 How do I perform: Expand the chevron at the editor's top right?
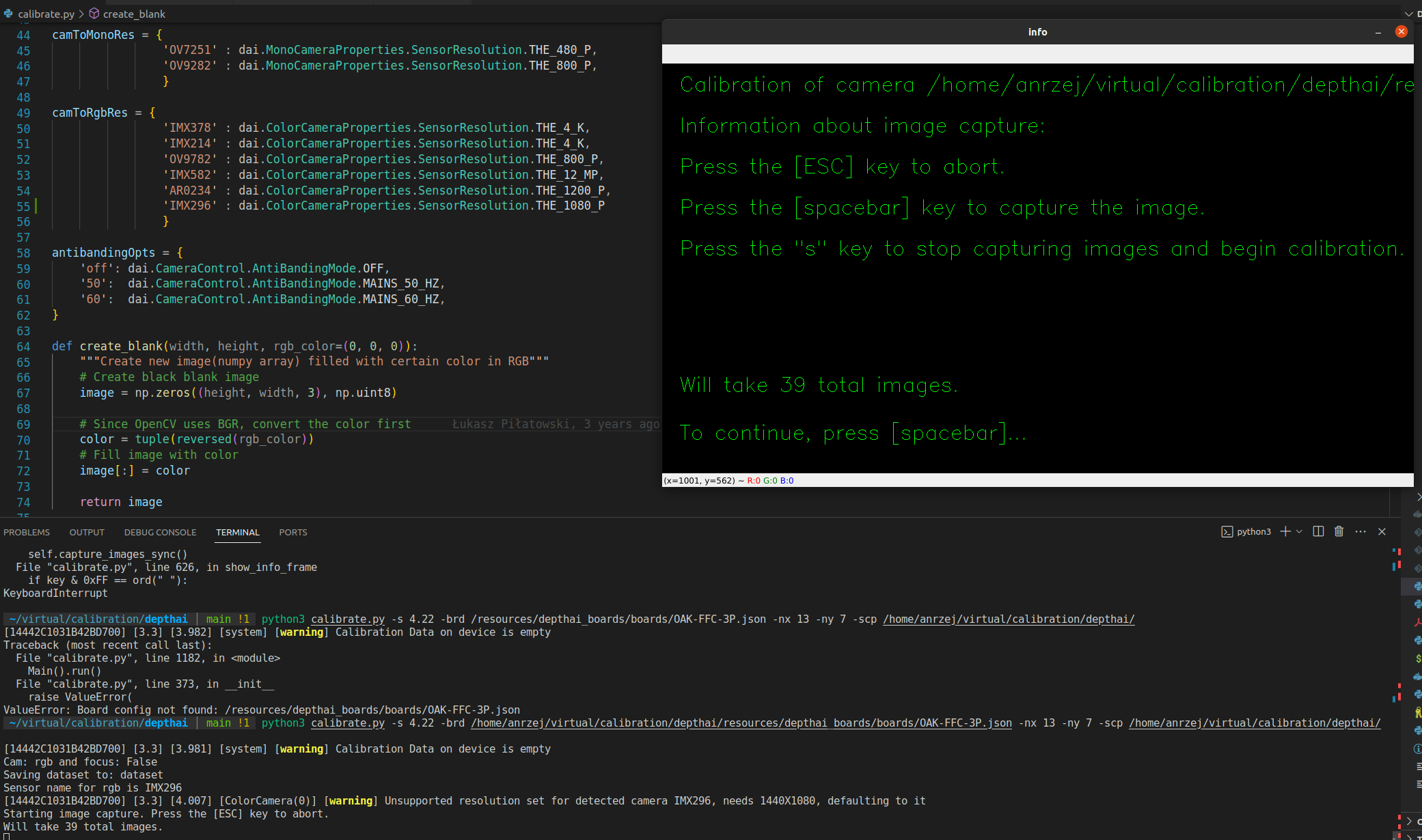1408,14
